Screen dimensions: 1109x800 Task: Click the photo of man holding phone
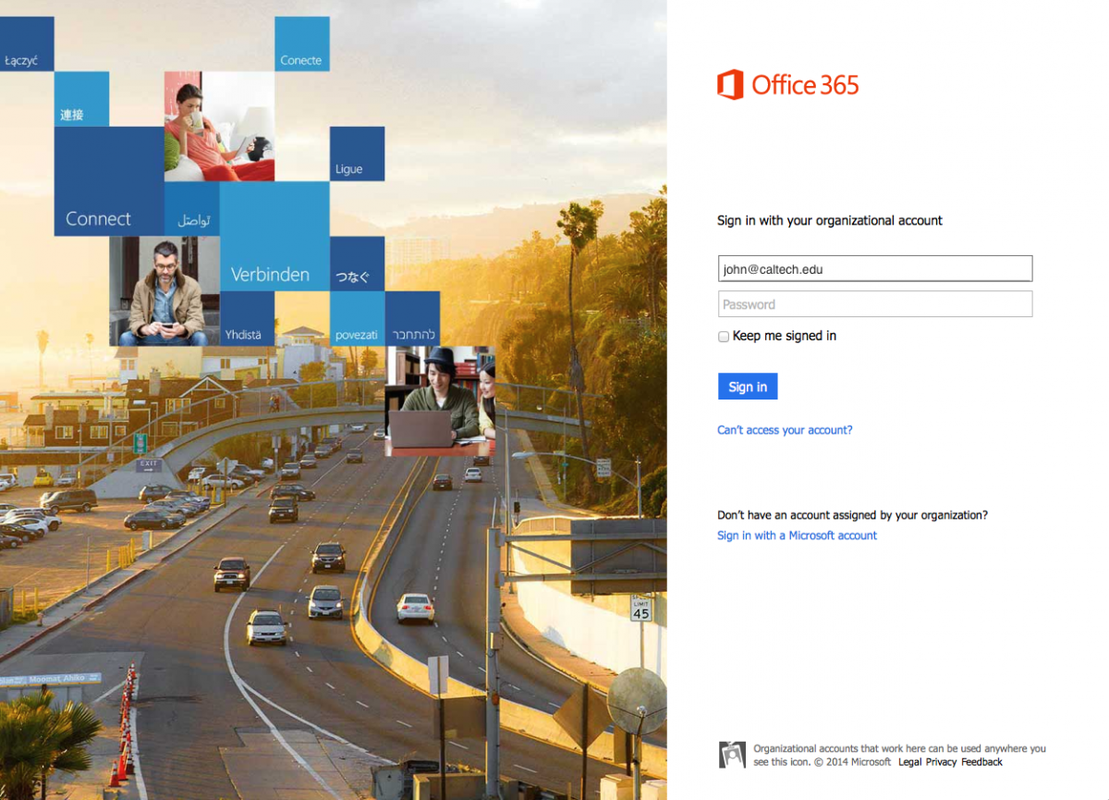(x=164, y=291)
